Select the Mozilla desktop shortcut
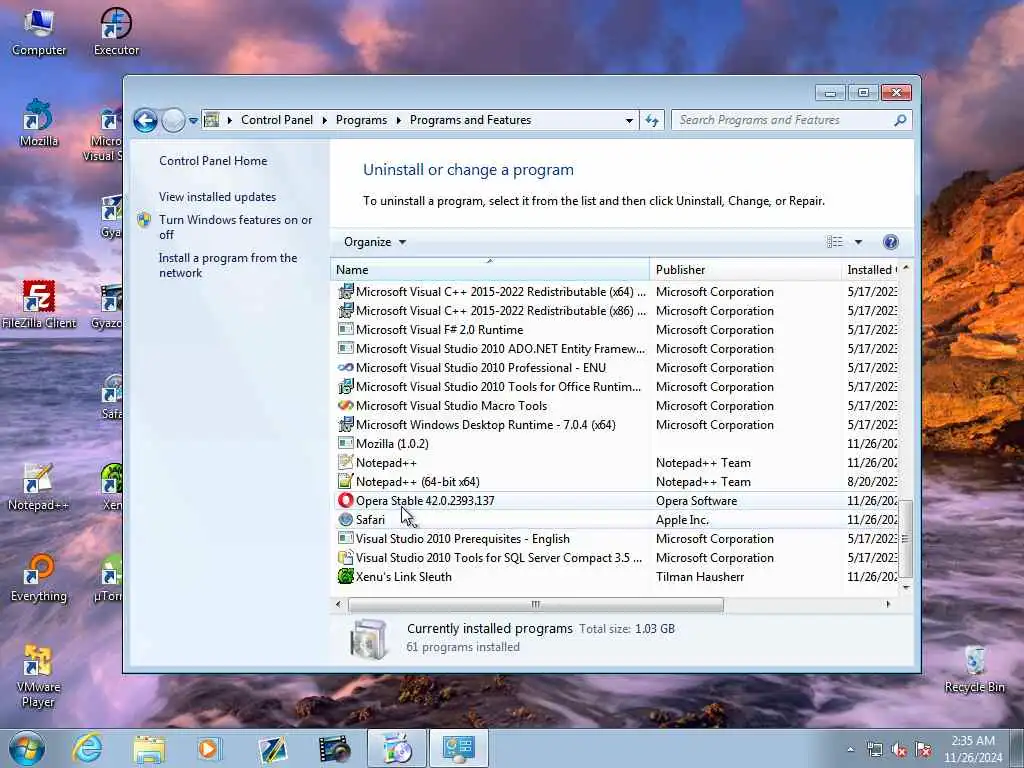The height and width of the screenshot is (768, 1024). 39,123
